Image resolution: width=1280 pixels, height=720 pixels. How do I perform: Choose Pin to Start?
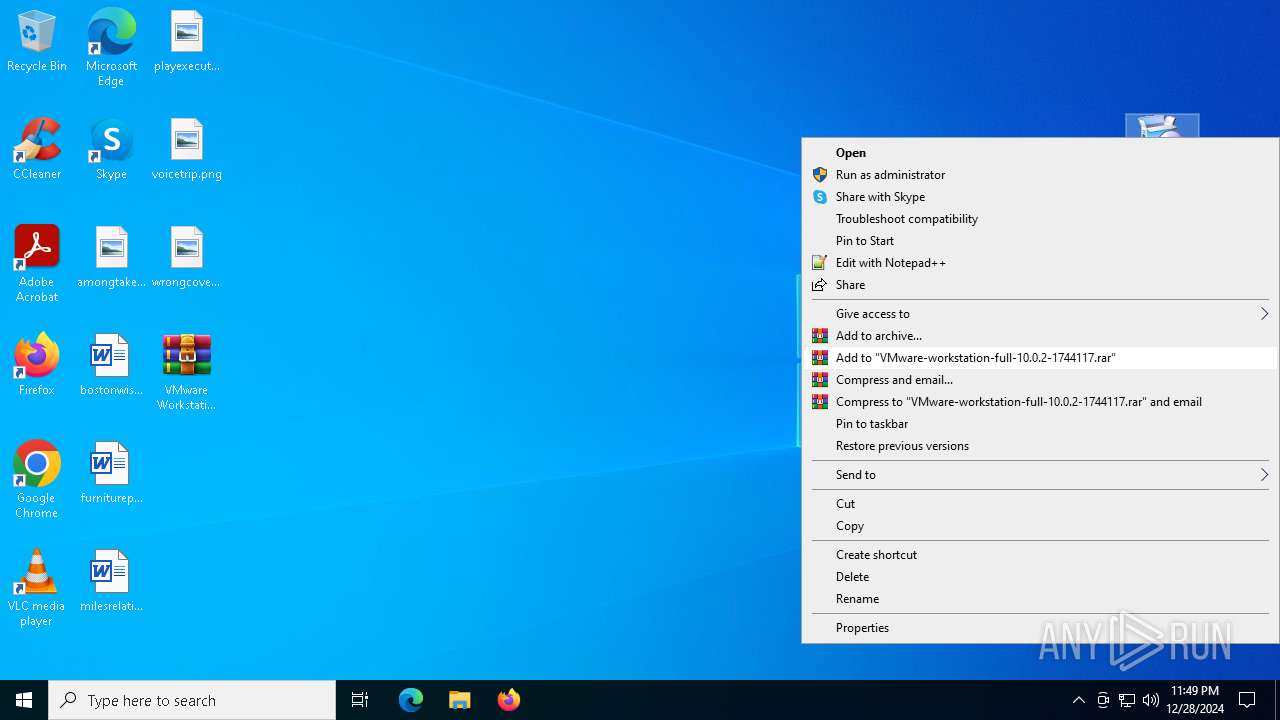click(x=1040, y=241)
